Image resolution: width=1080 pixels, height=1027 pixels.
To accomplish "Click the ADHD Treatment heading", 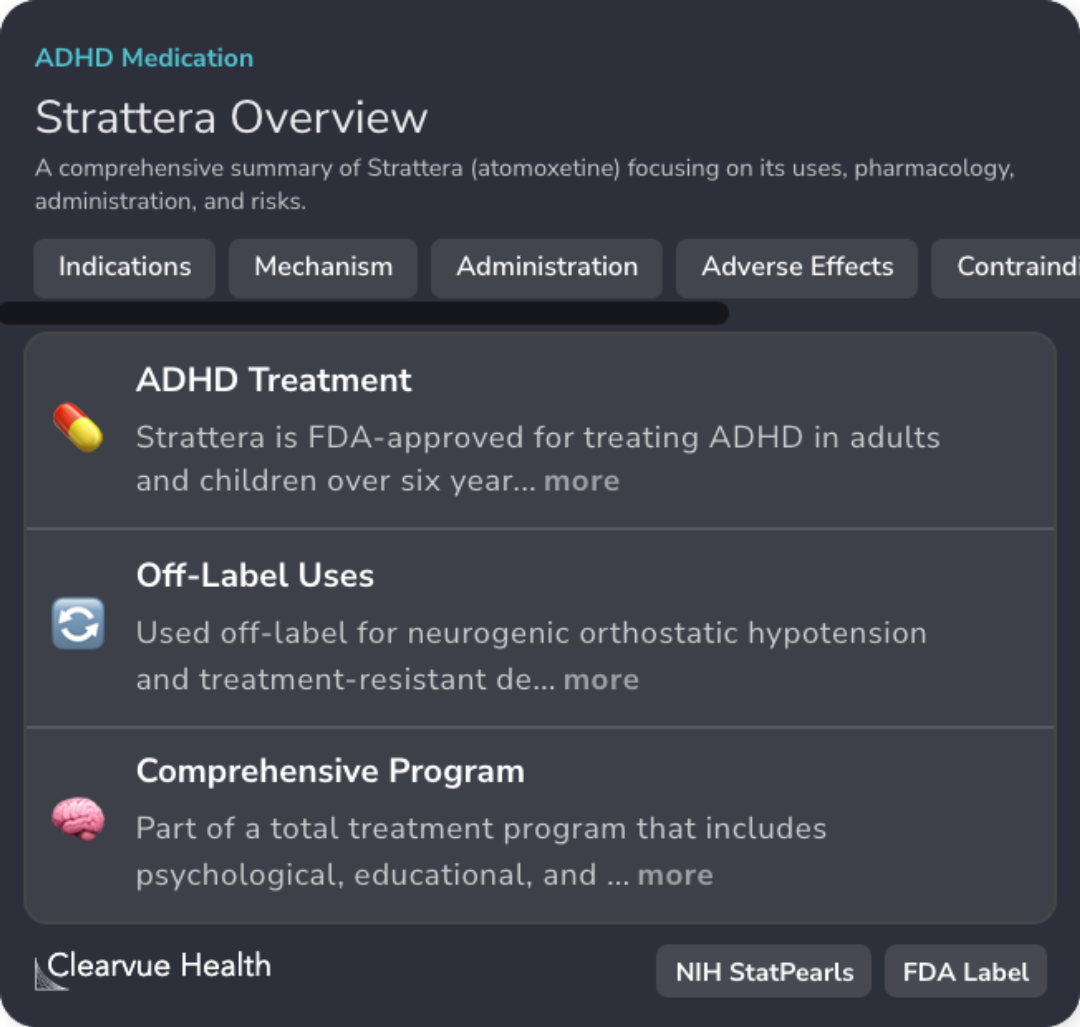I will tap(273, 380).
